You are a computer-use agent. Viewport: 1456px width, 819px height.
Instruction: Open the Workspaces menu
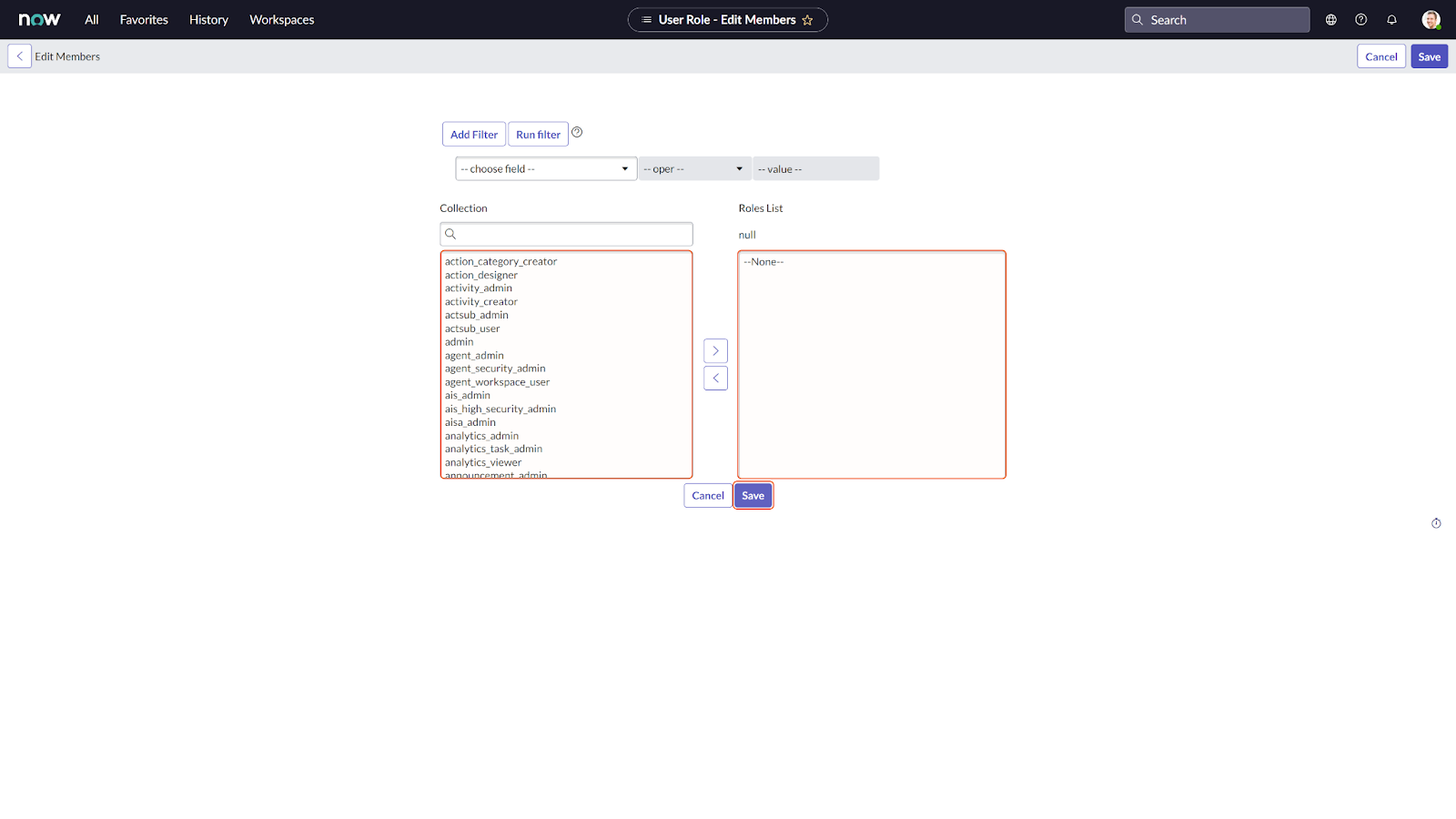click(x=281, y=20)
